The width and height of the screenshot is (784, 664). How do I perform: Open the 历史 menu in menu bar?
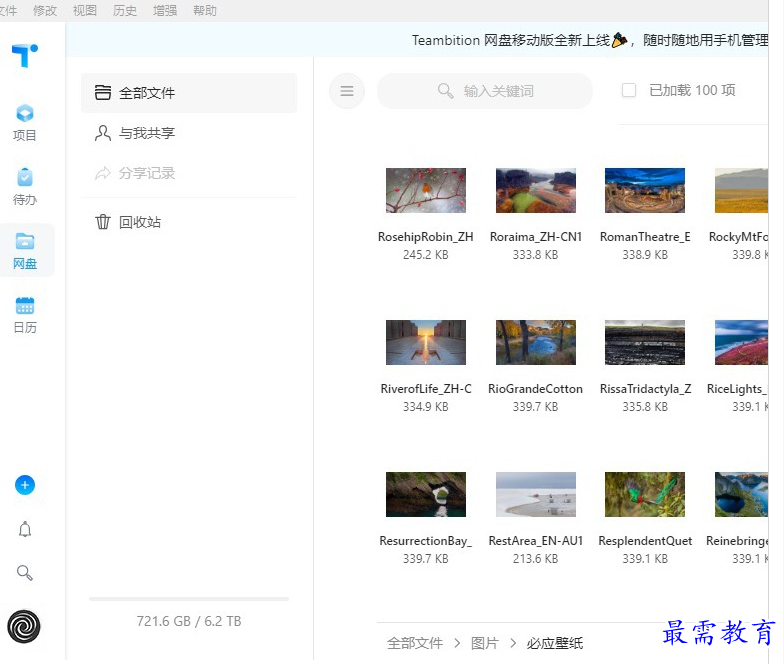tap(125, 10)
